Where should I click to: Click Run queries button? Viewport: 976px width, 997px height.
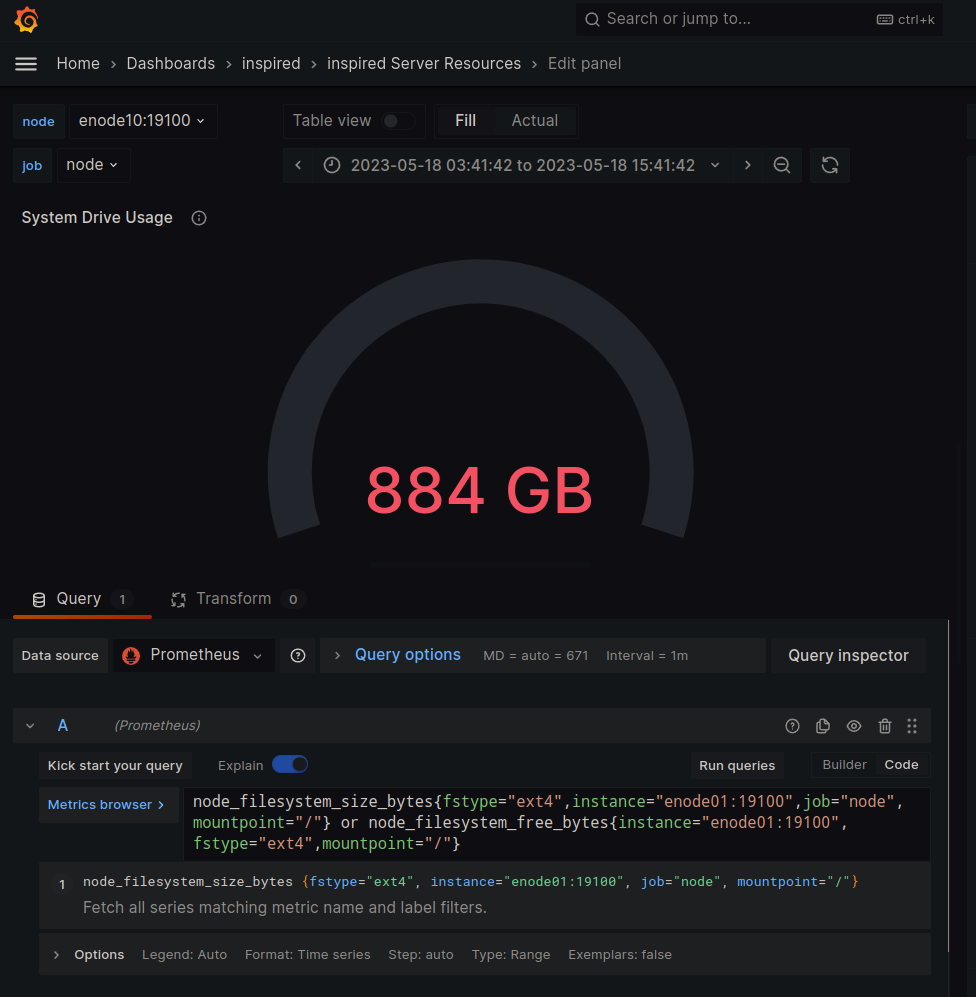coord(737,766)
